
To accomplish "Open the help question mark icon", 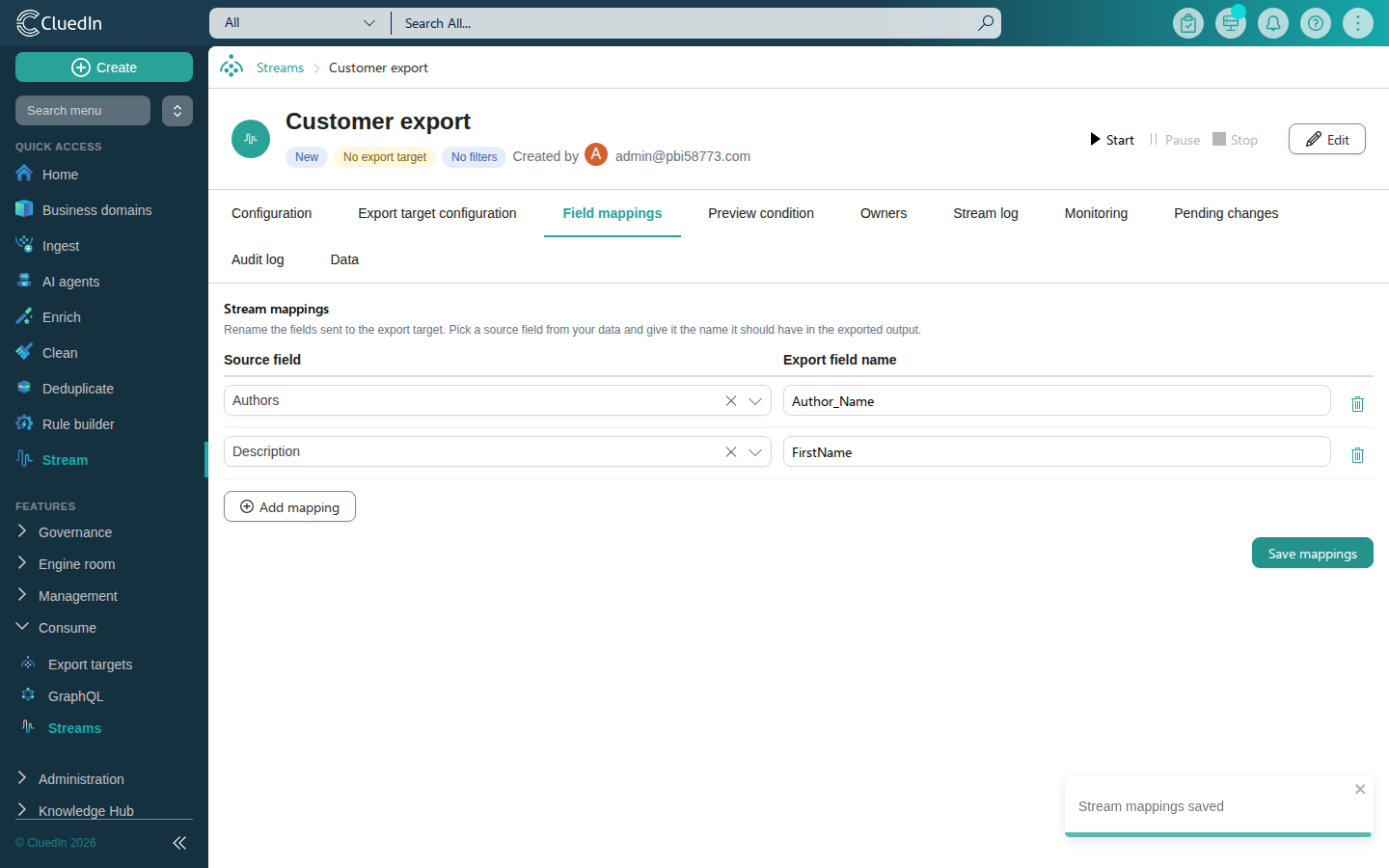I will (1316, 23).
